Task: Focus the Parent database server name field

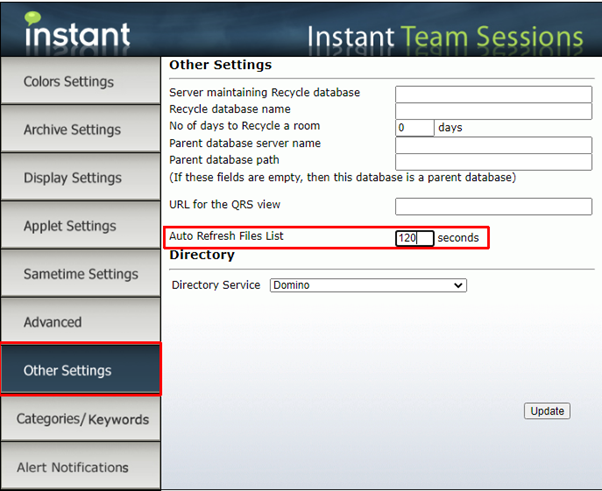Action: tap(493, 145)
